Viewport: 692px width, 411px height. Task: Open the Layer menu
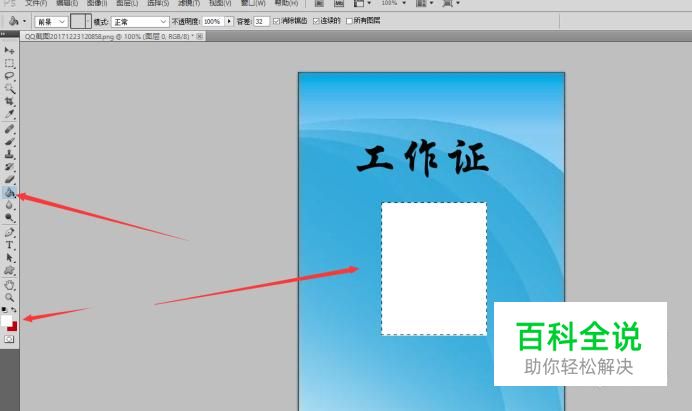[127, 3]
